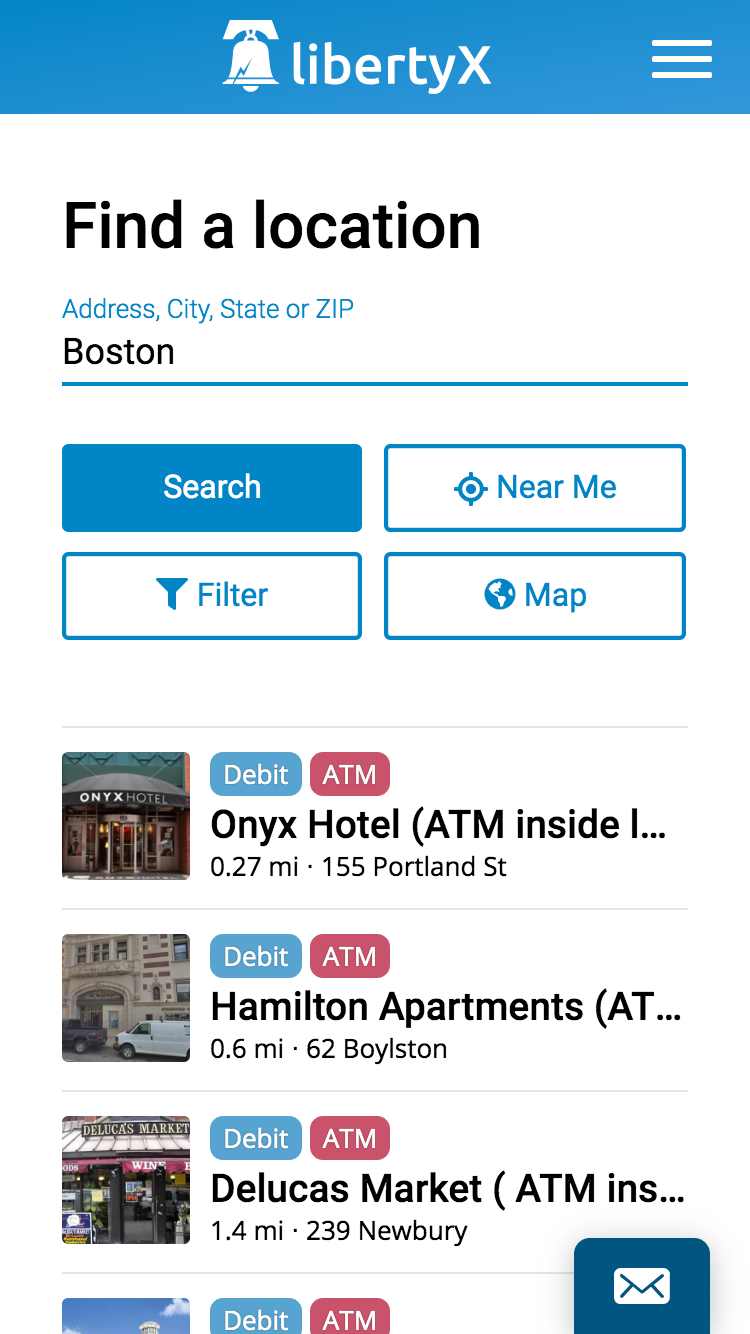Click the Near Me crosshair icon
The image size is (750, 1334).
(x=470, y=488)
